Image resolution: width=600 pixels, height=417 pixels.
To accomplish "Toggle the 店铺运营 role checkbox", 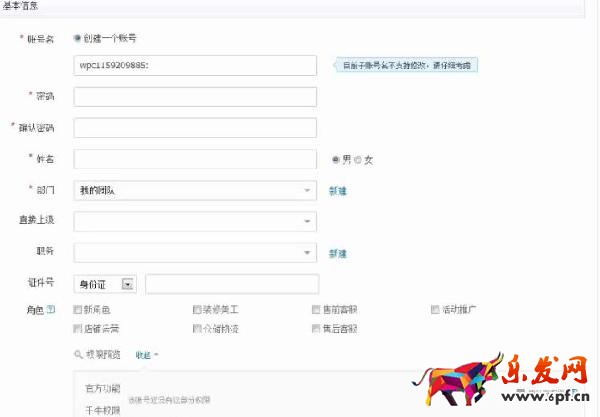I will [78, 328].
